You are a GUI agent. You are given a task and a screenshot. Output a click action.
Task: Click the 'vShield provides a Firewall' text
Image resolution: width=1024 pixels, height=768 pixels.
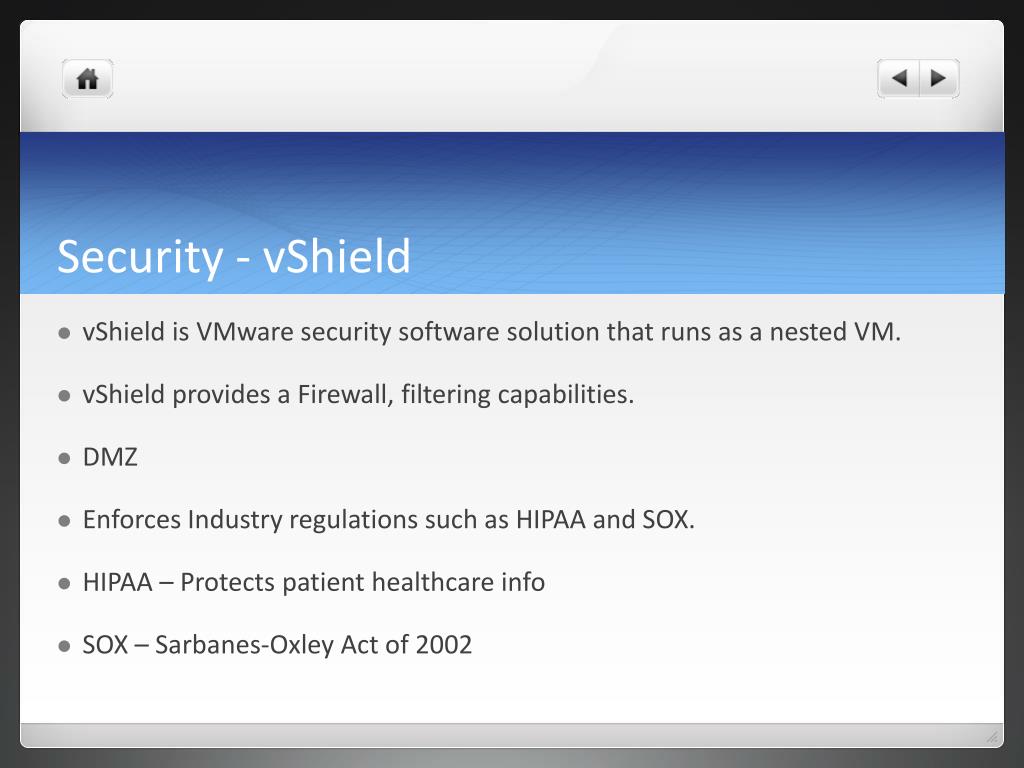click(358, 394)
